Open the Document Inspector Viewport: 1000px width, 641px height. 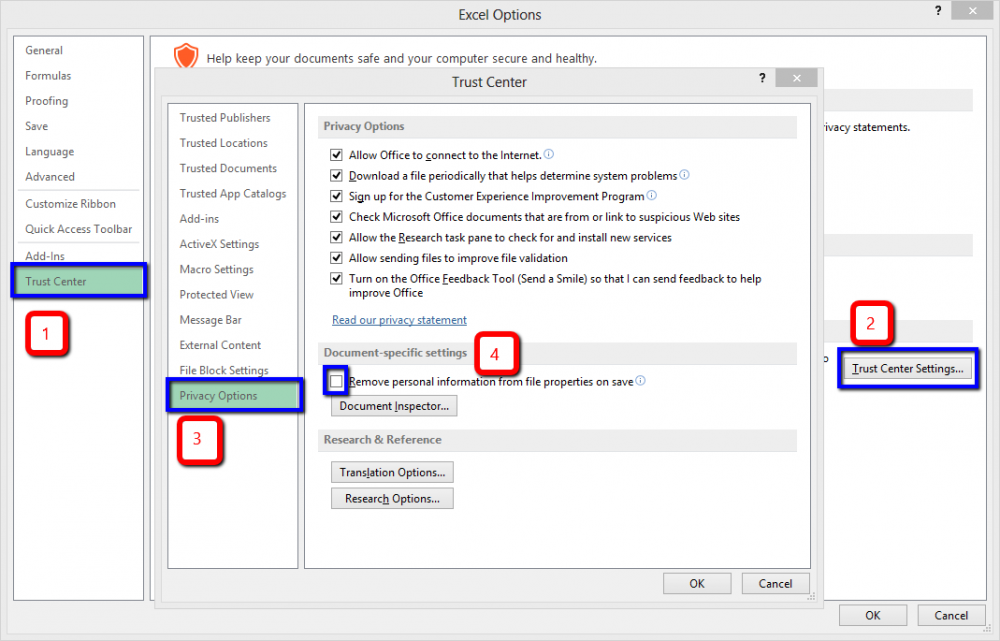394,406
